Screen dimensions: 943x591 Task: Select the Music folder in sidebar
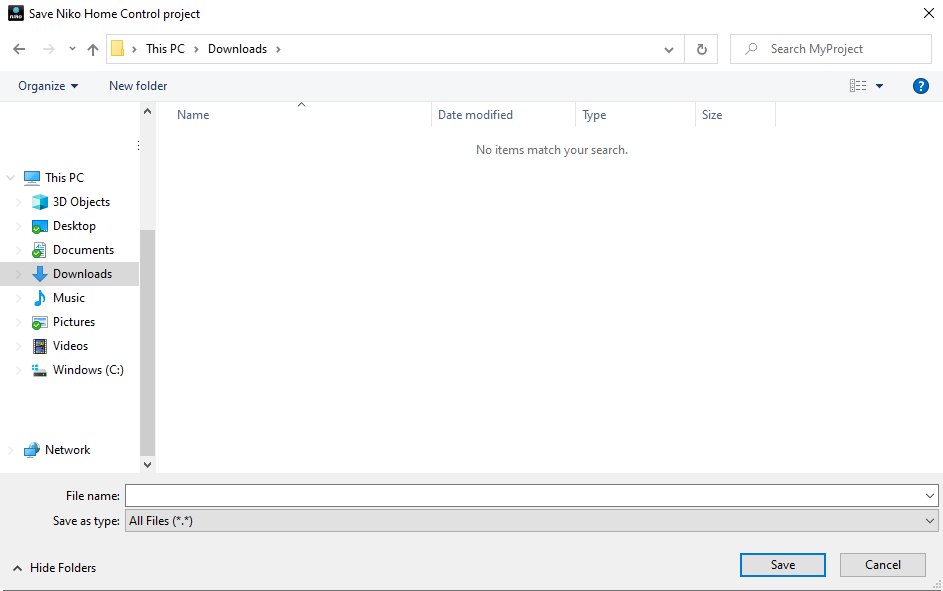68,298
